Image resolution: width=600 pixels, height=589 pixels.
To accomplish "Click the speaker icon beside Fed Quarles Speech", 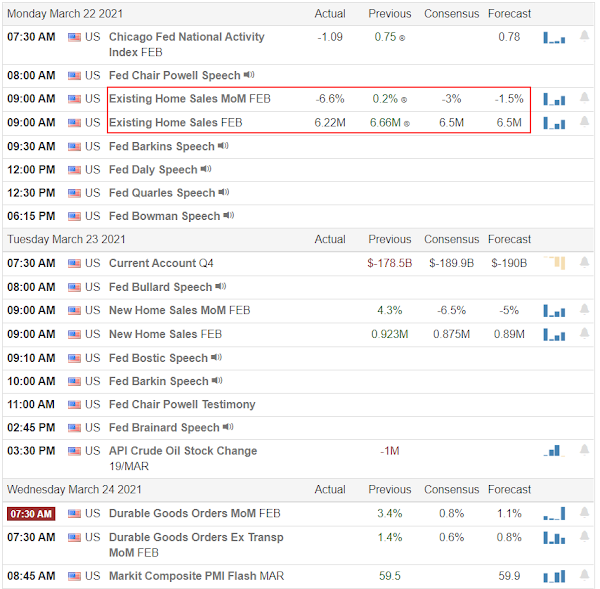I will [x=224, y=192].
